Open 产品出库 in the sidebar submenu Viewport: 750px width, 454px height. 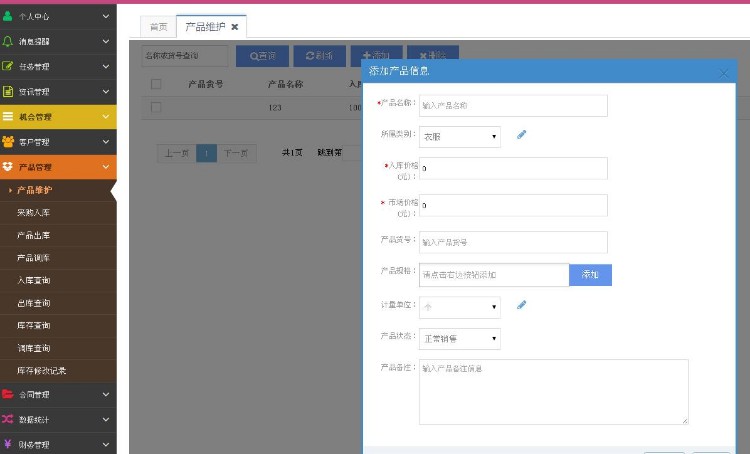point(33,235)
